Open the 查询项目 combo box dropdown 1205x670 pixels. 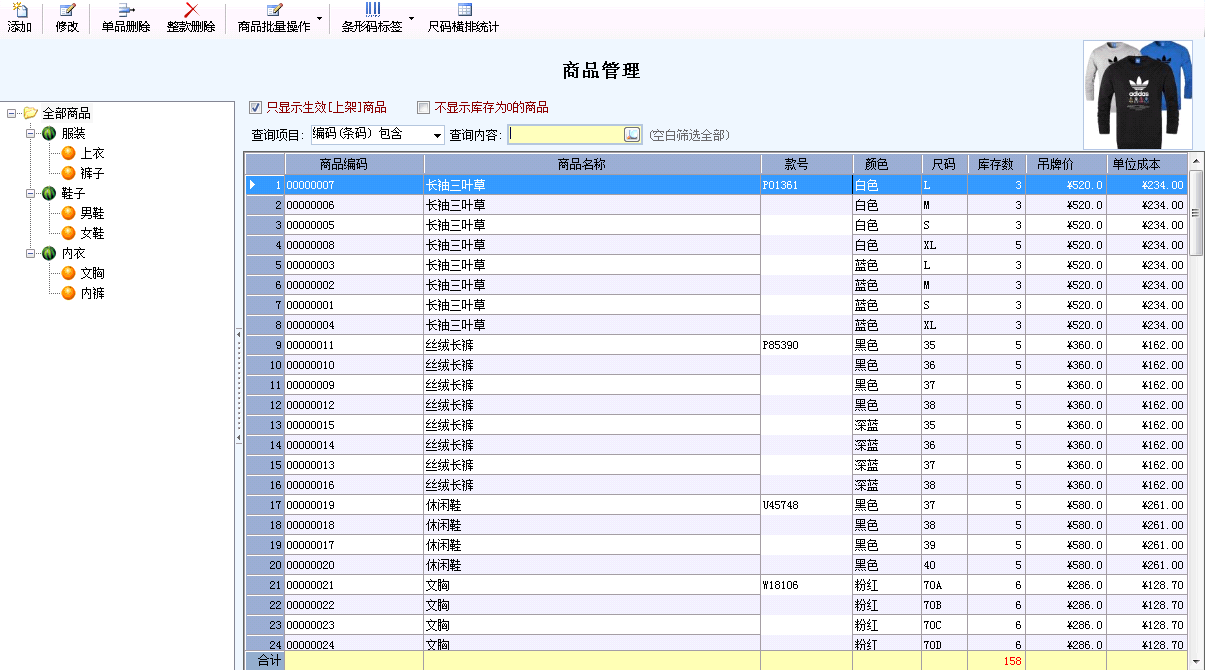(x=437, y=135)
